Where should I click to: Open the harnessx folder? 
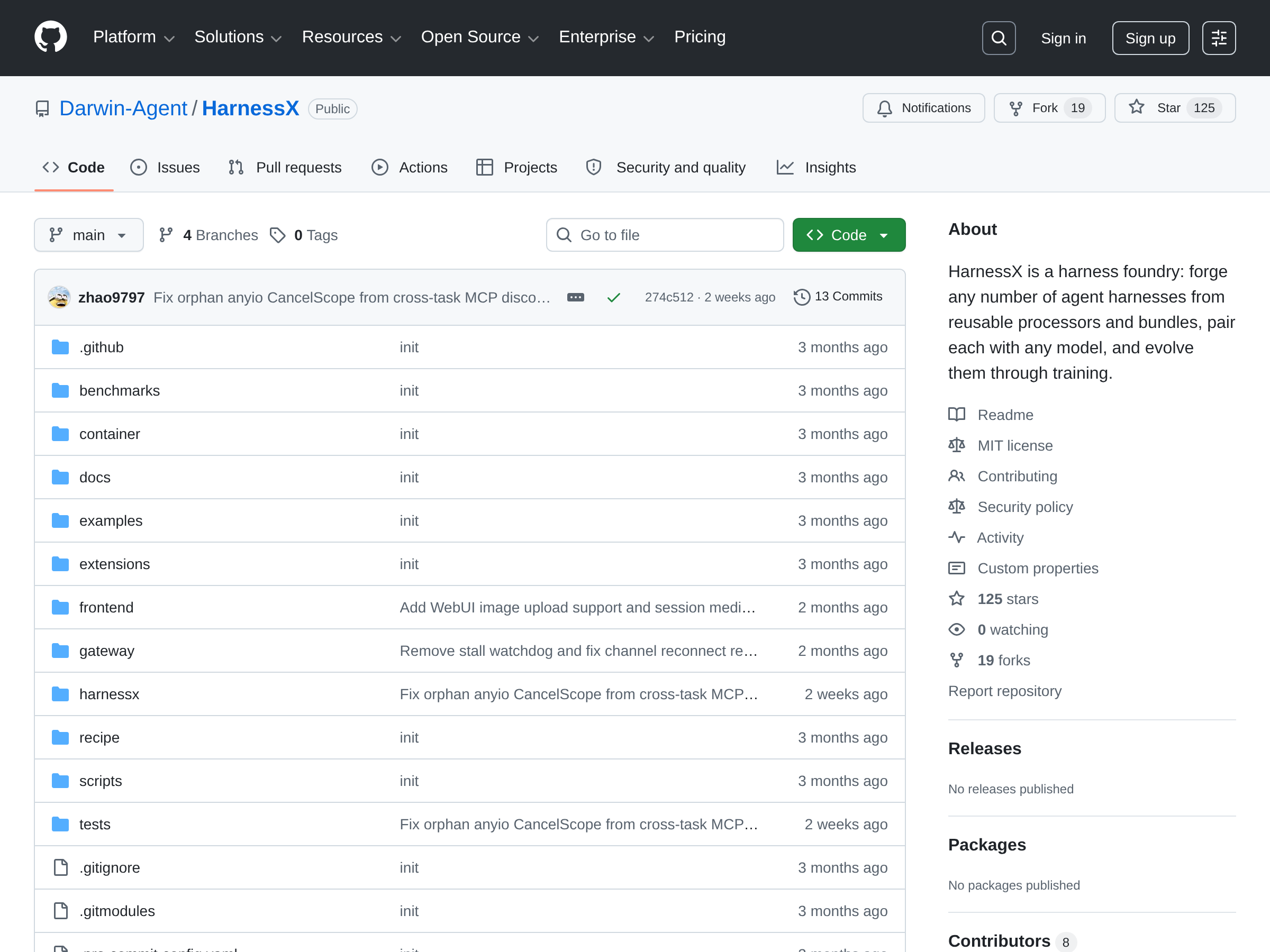pyautogui.click(x=109, y=694)
